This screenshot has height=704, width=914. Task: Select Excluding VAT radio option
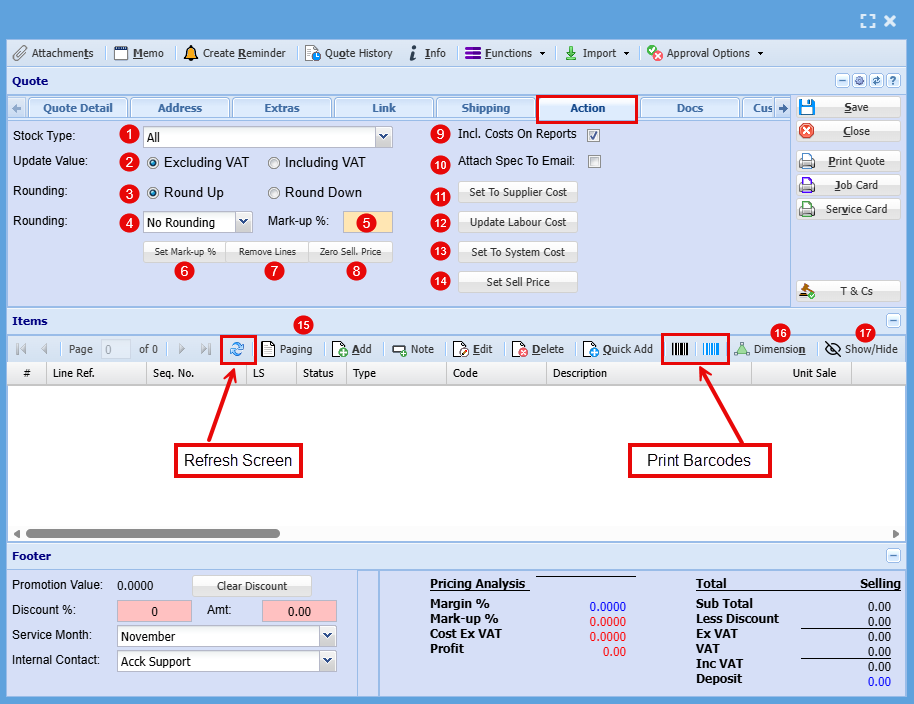coord(153,163)
